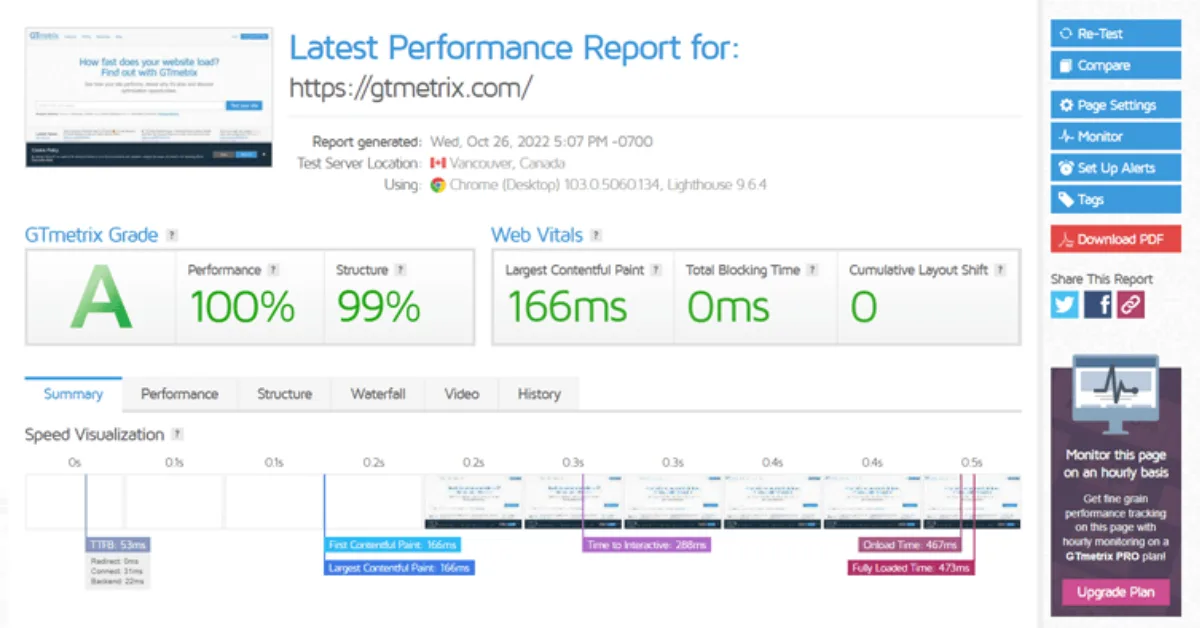Open the History tab
The image size is (1200, 628).
(538, 394)
